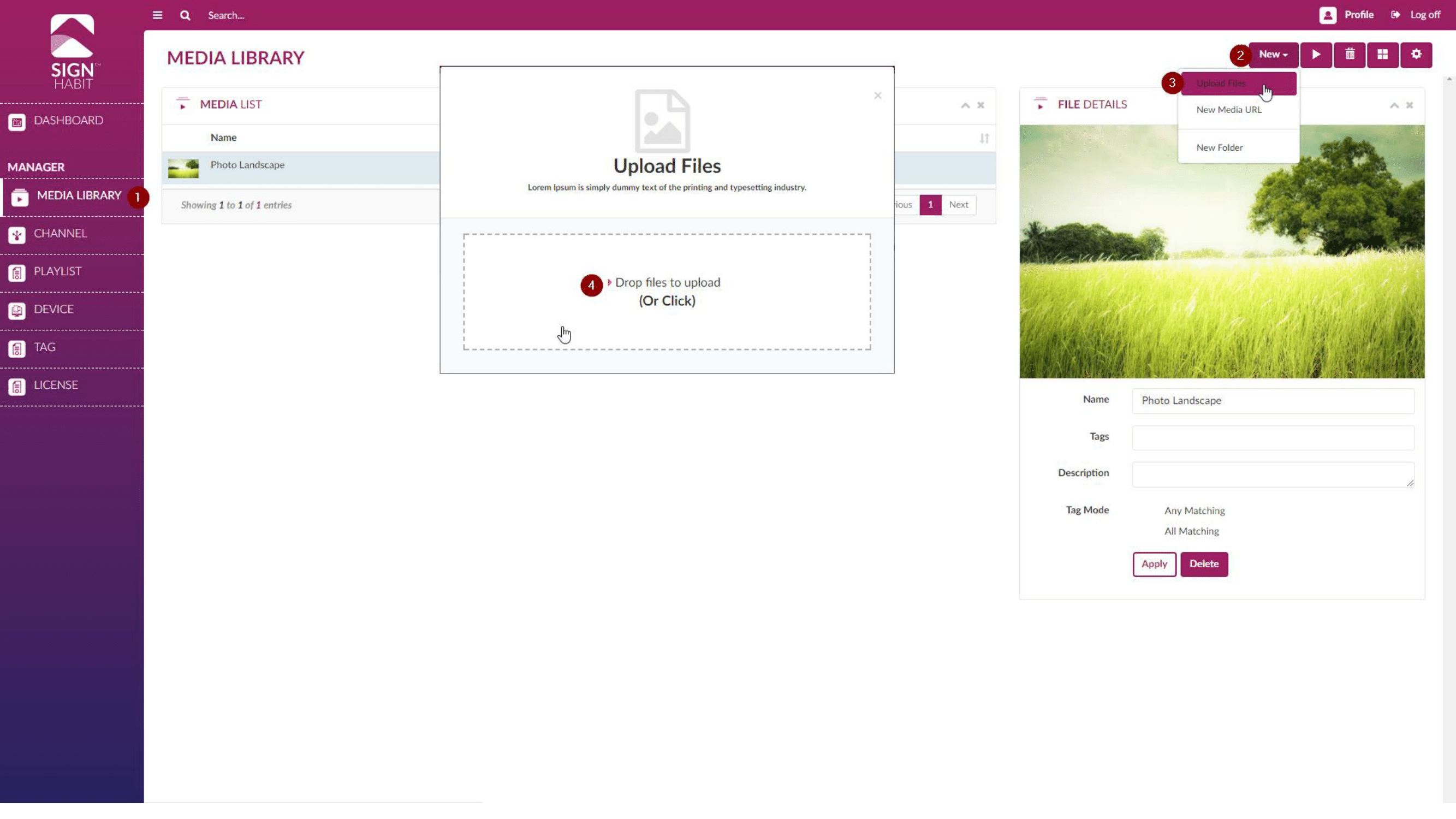
Task: Click the trash delete toolbar icon
Action: point(1349,55)
